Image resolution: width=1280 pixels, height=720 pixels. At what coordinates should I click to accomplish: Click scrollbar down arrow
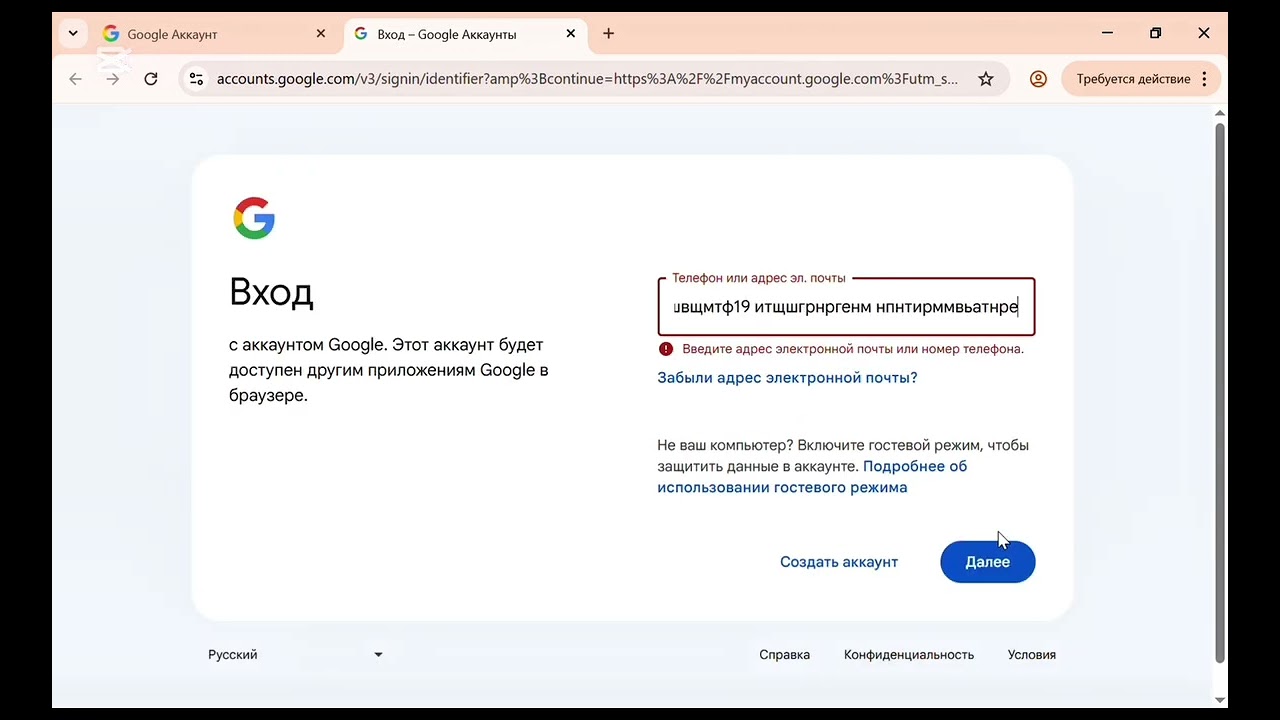tap(1220, 699)
